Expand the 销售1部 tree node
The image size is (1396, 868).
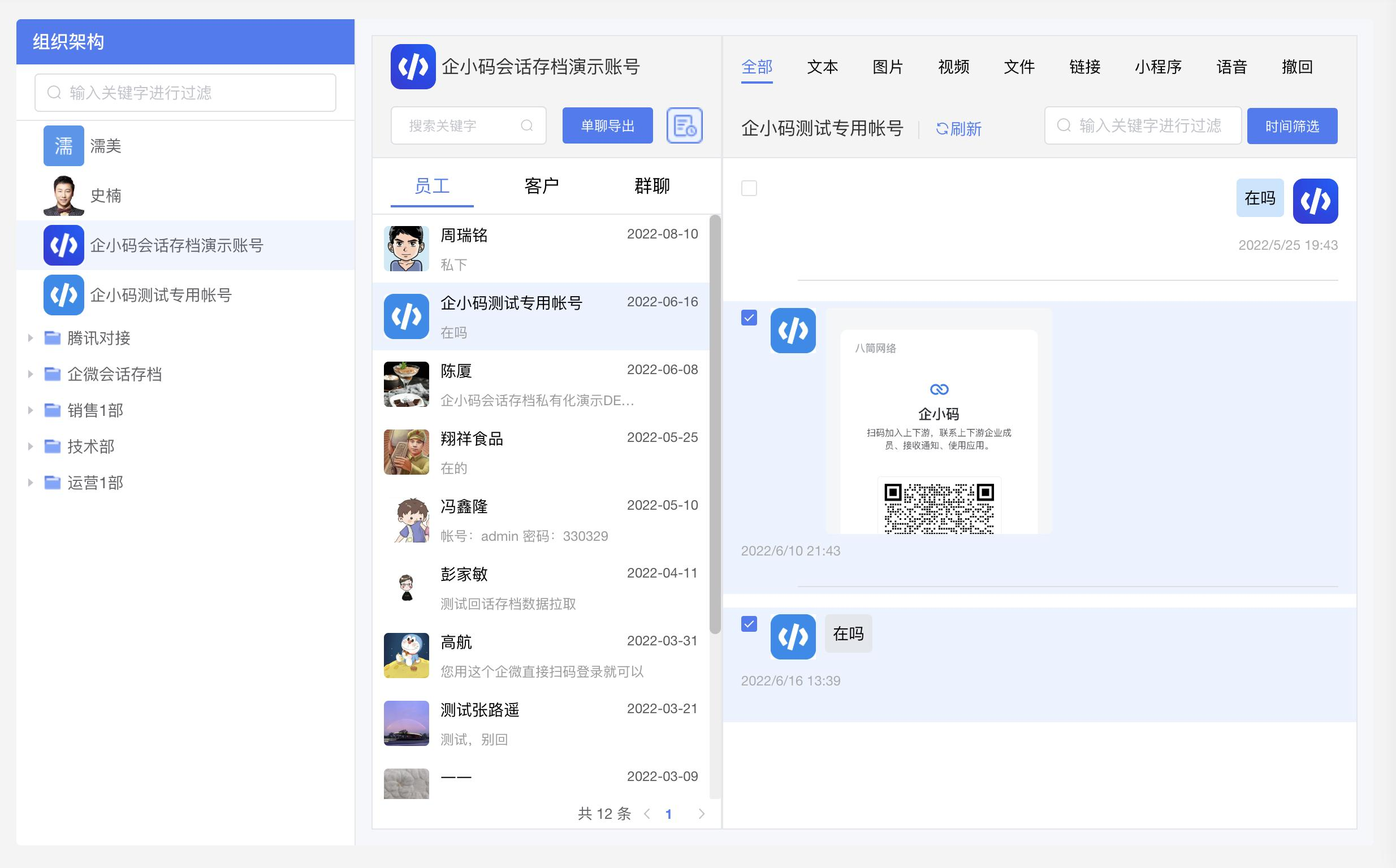click(x=31, y=410)
